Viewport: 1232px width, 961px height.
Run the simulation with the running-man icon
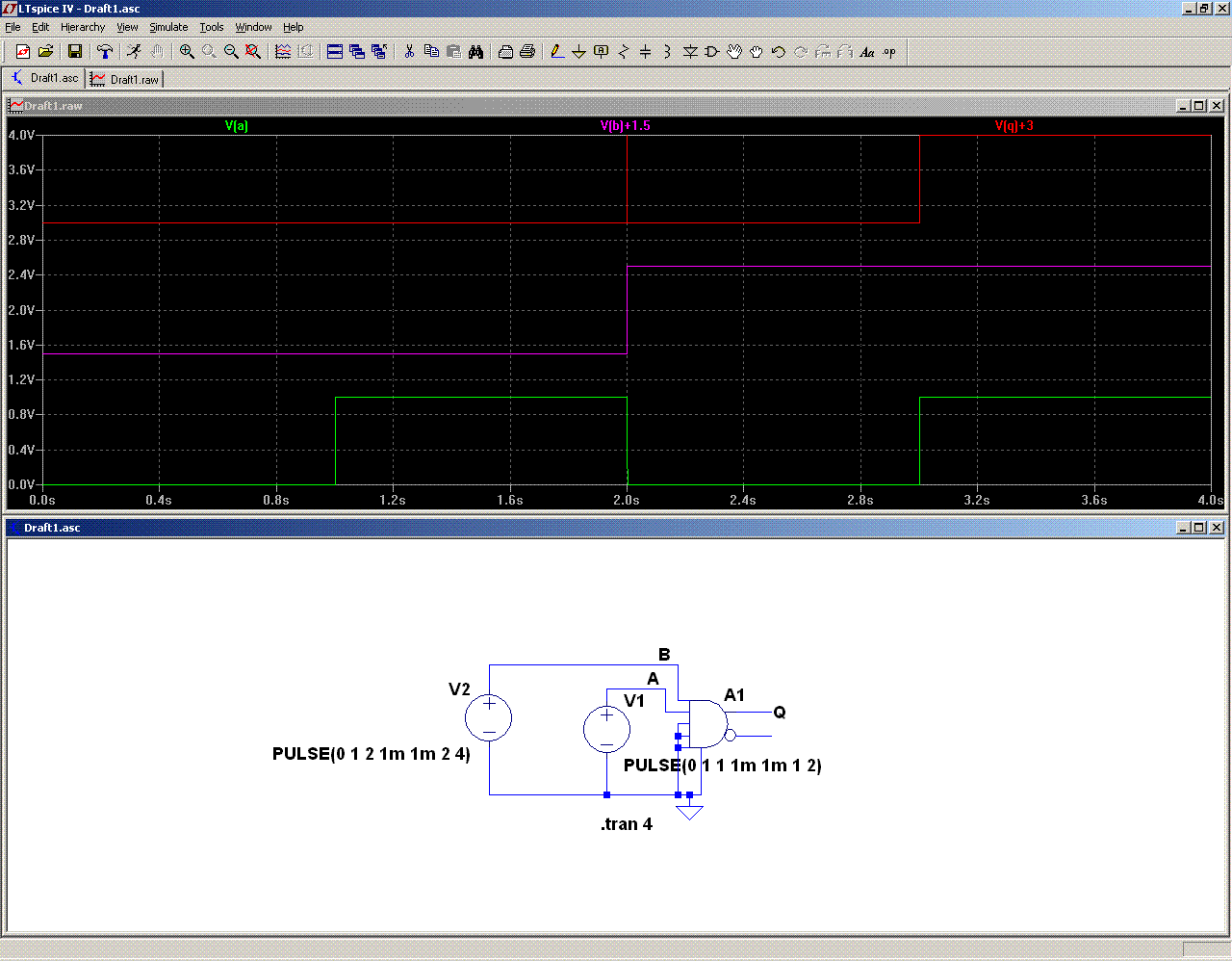coord(135,52)
